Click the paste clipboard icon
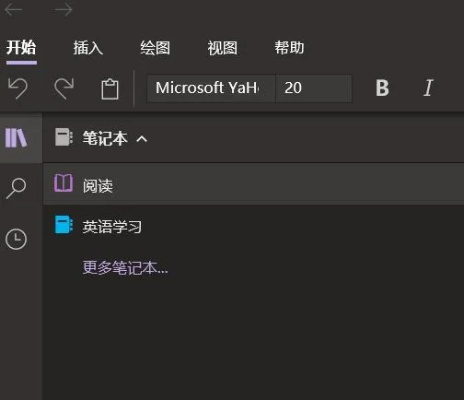The width and height of the screenshot is (464, 400). (x=110, y=89)
